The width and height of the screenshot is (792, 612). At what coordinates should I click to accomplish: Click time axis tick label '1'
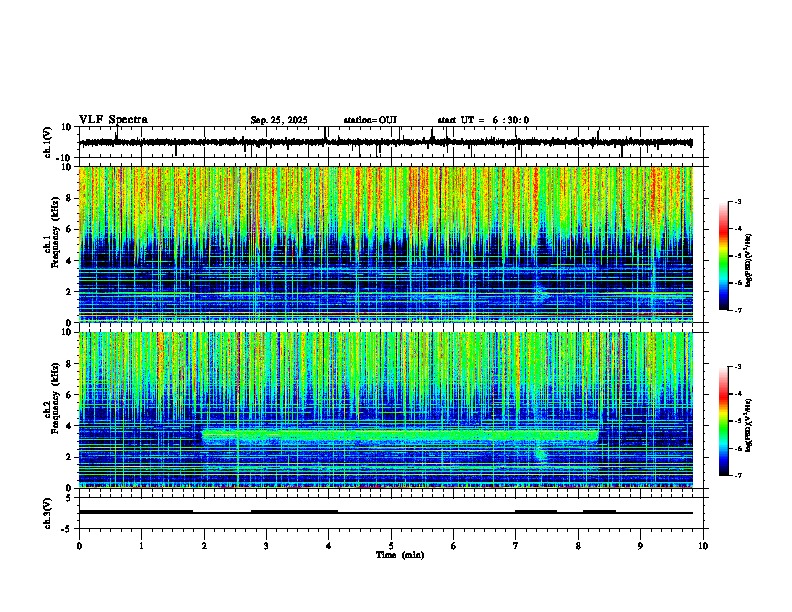[x=141, y=546]
